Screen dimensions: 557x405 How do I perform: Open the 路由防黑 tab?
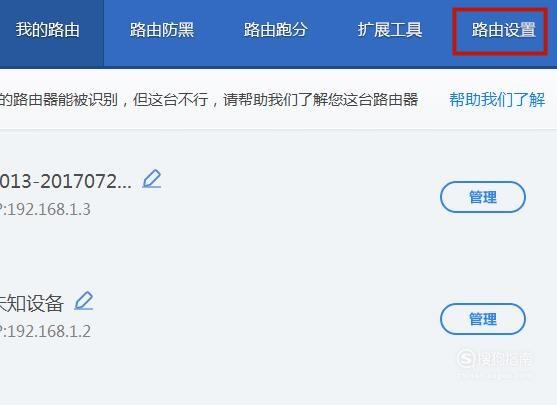point(162,29)
